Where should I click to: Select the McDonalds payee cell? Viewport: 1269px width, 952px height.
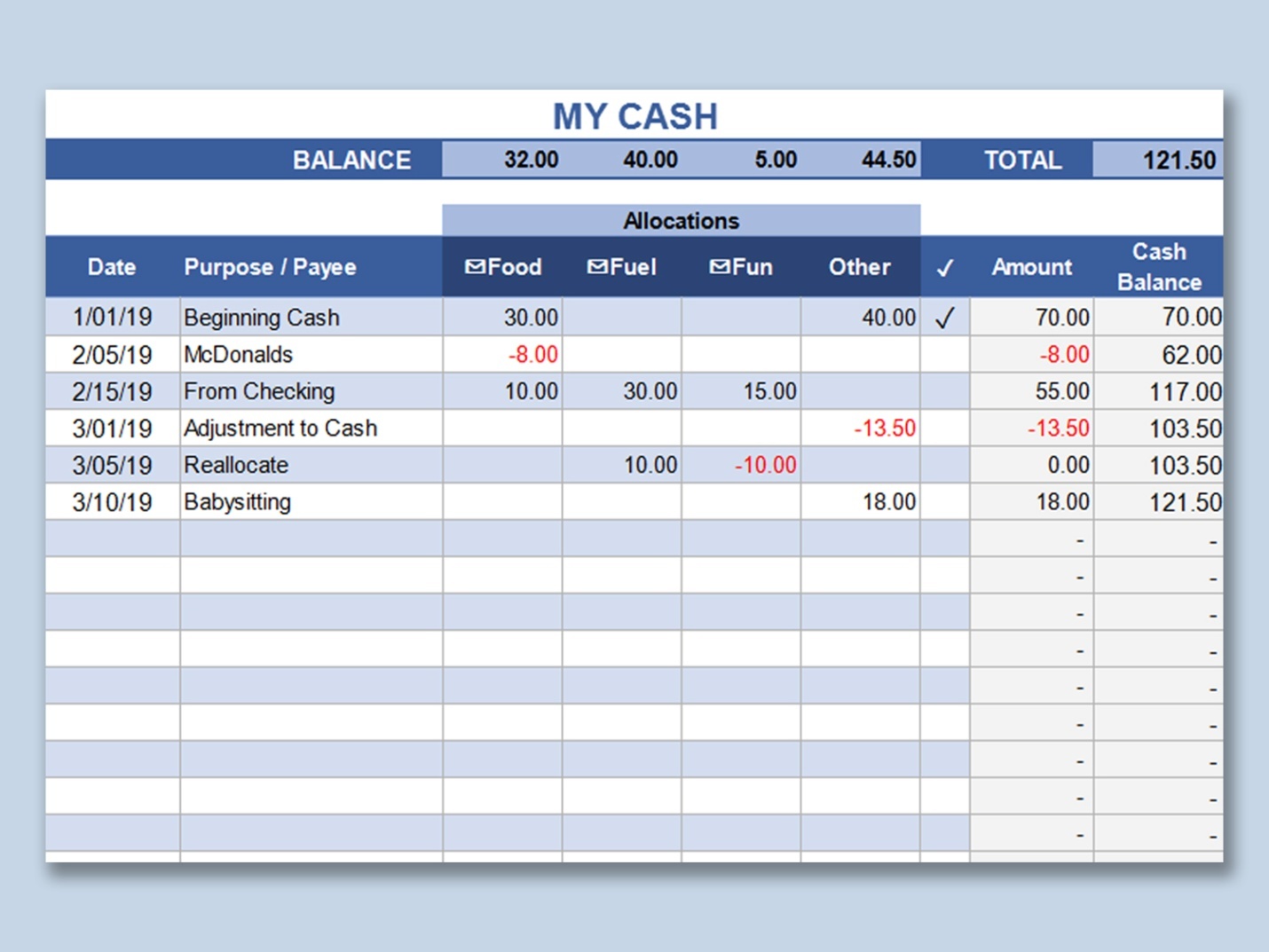click(x=311, y=355)
